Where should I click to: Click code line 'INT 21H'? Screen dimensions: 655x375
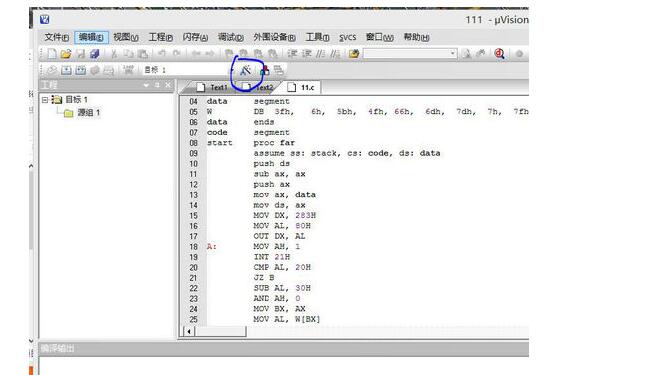(x=272, y=257)
